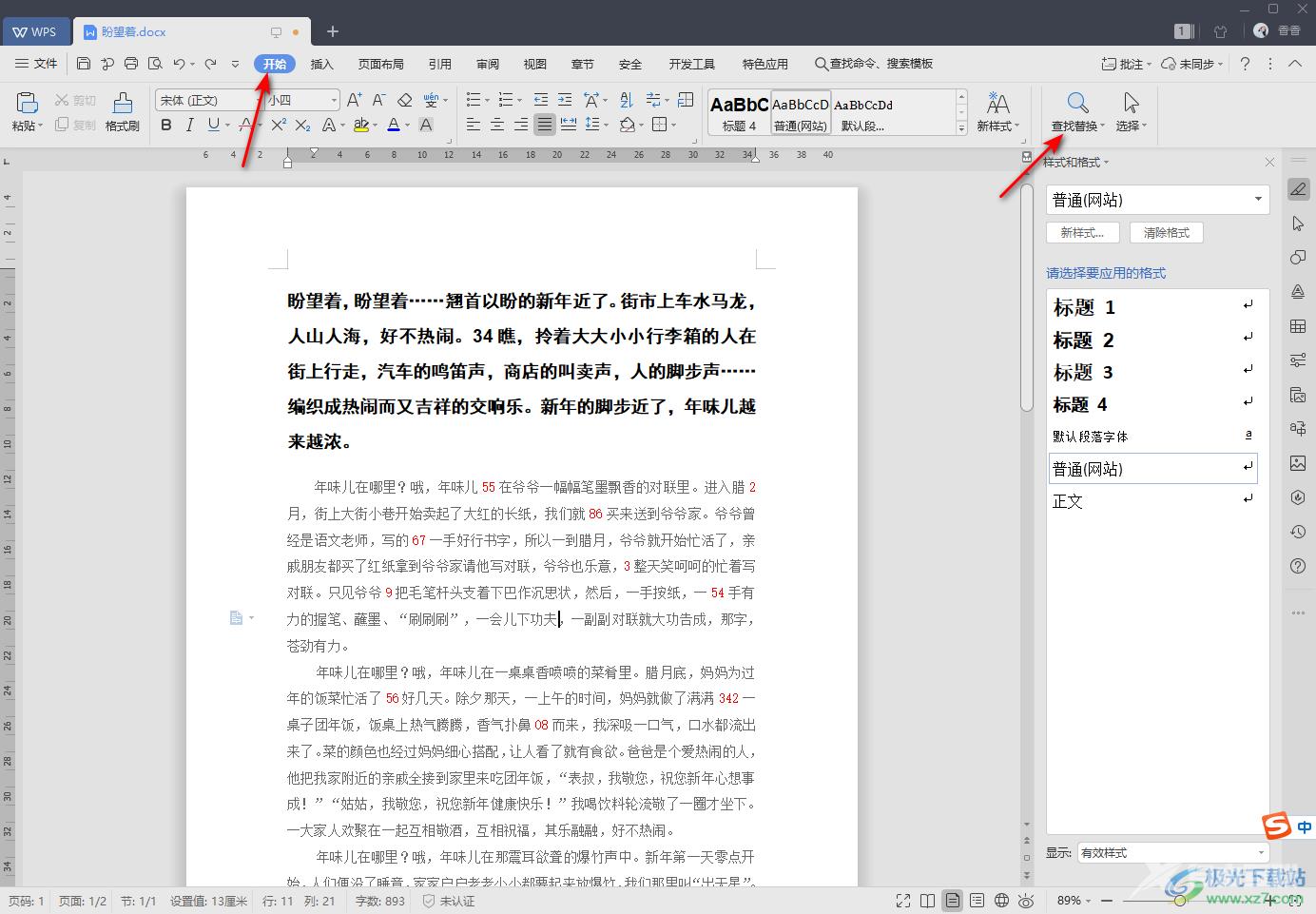This screenshot has height=914, width=1316.
Task: Open Print Preview from quick access toolbar
Action: [x=155, y=64]
